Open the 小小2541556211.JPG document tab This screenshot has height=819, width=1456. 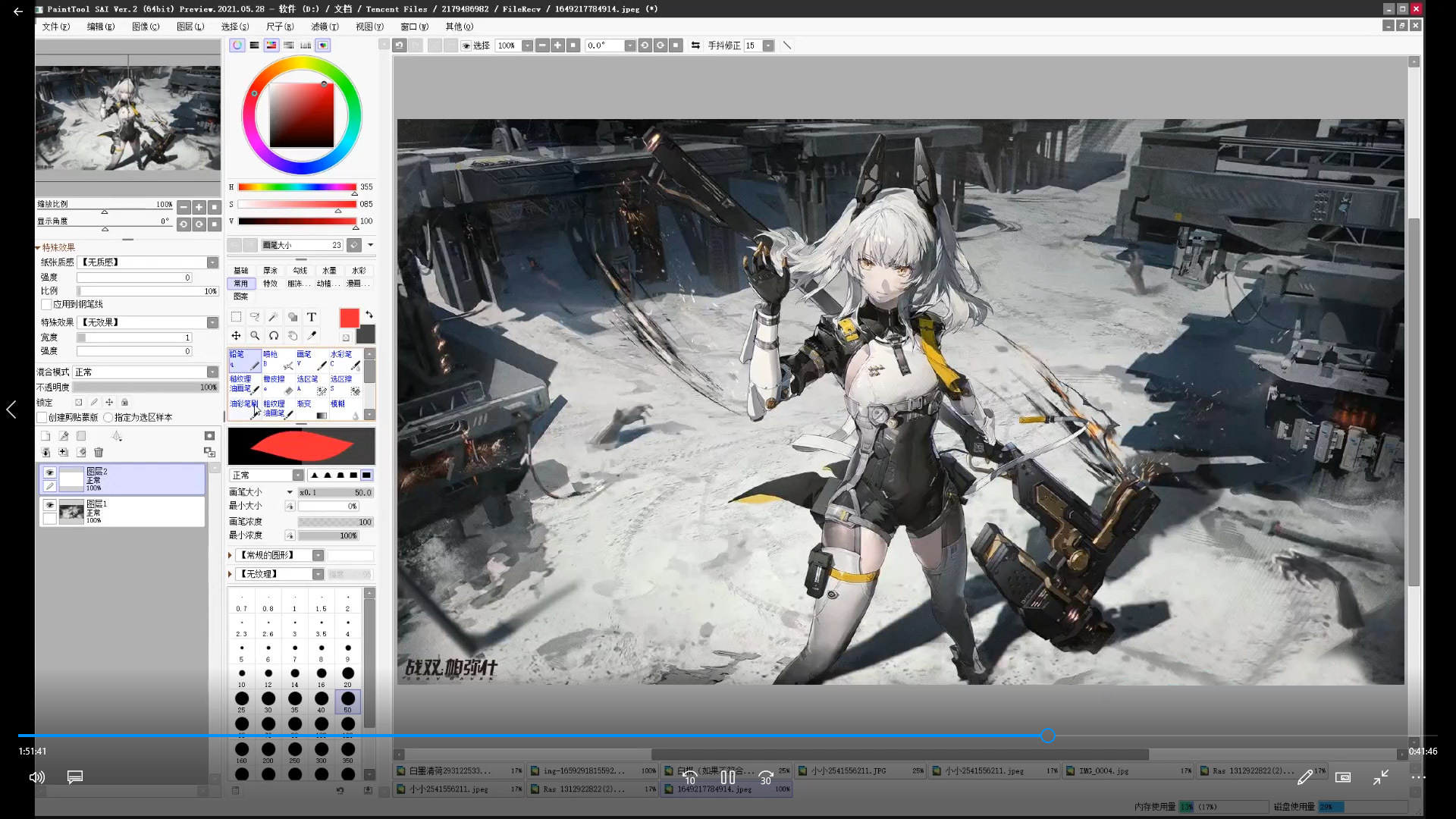coord(861,770)
